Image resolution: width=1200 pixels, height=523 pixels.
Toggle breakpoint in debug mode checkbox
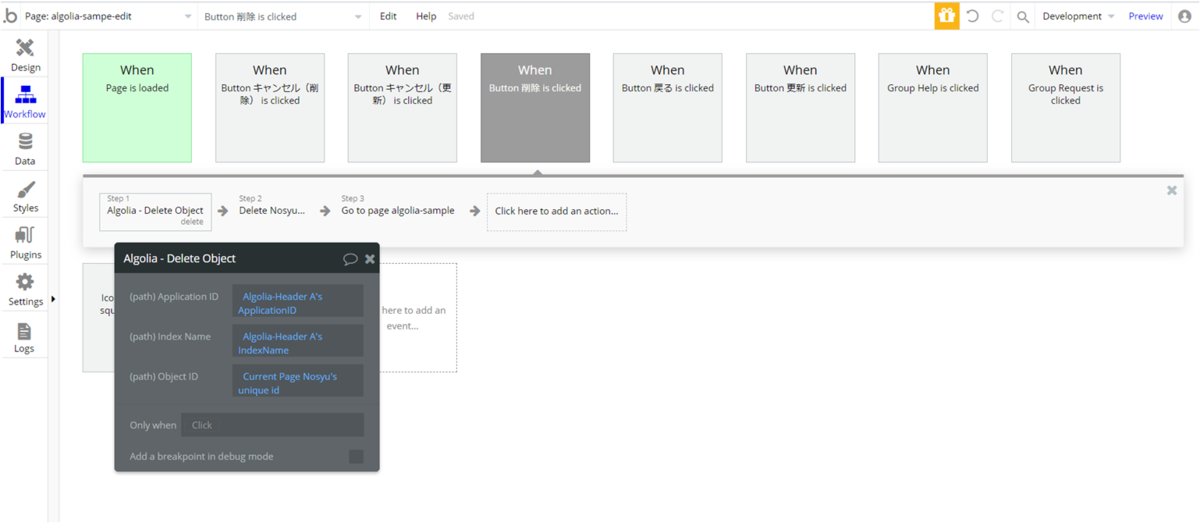[x=356, y=457]
